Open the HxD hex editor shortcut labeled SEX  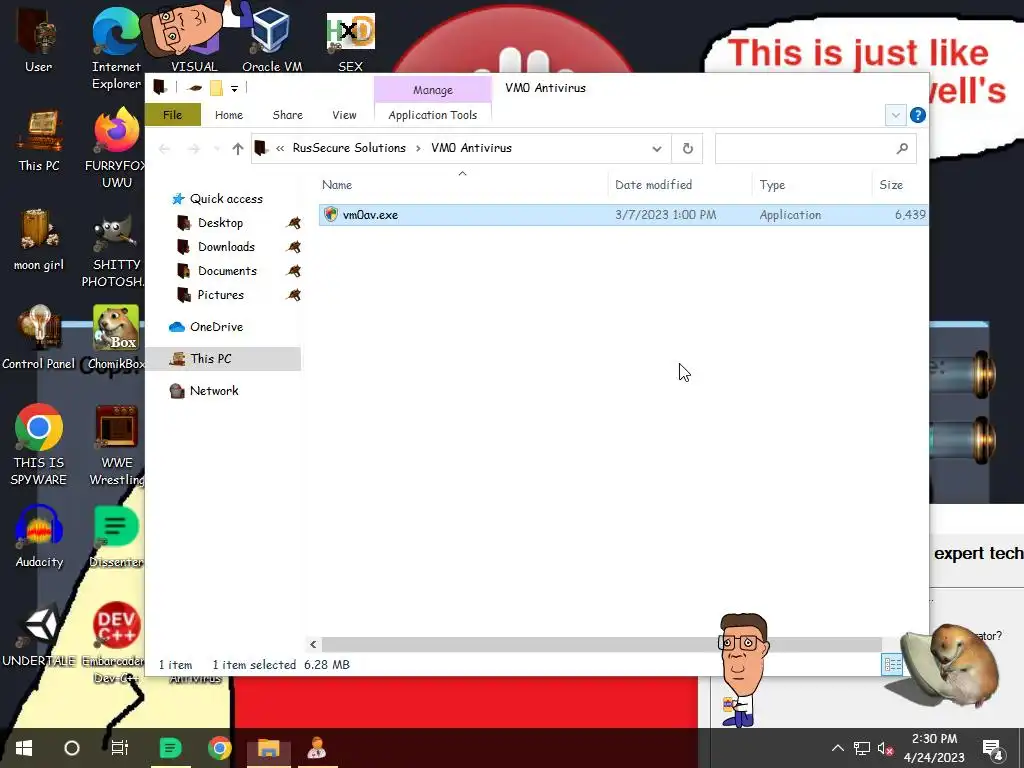click(x=351, y=42)
